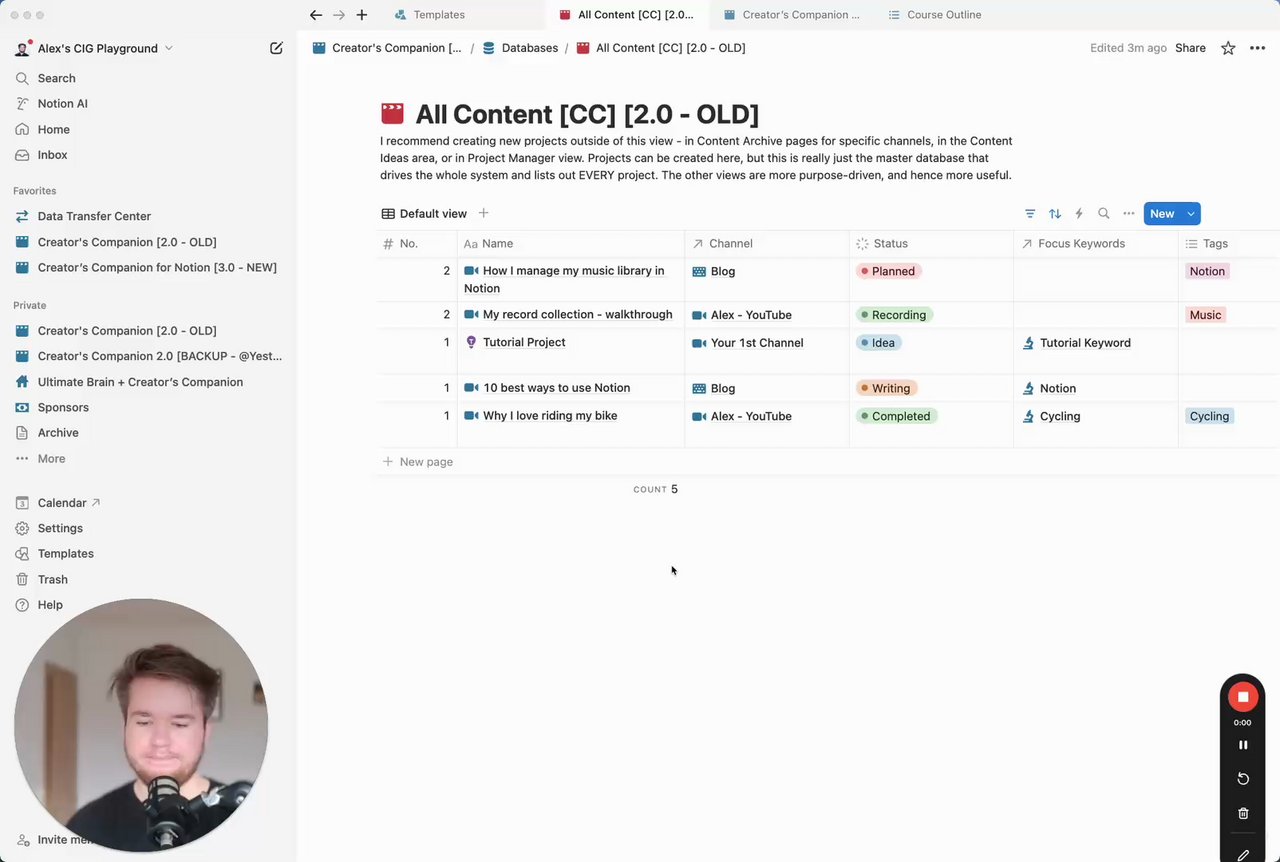Search within the database view
The height and width of the screenshot is (862, 1280).
click(x=1104, y=213)
